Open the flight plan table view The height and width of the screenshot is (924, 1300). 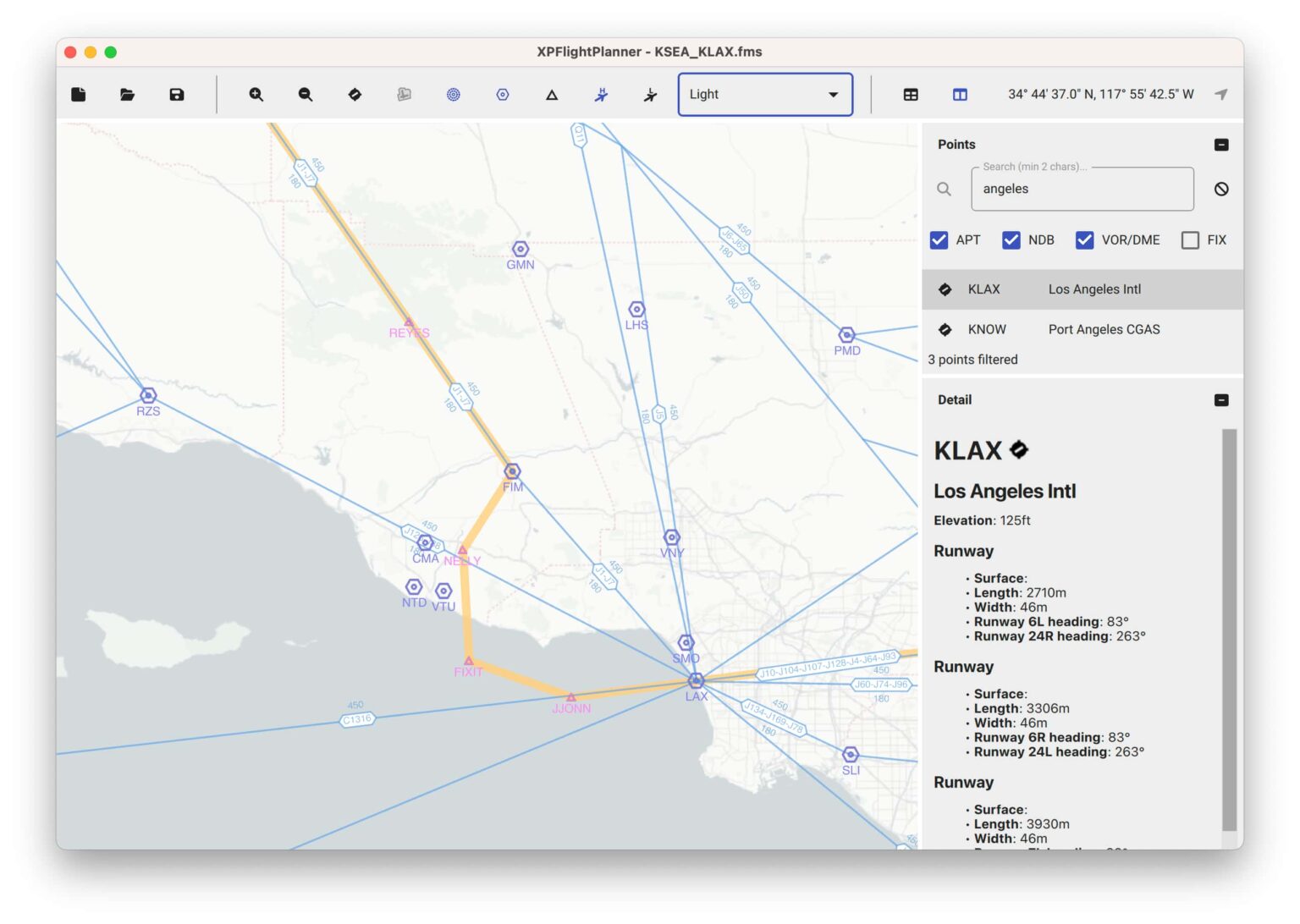coord(910,94)
